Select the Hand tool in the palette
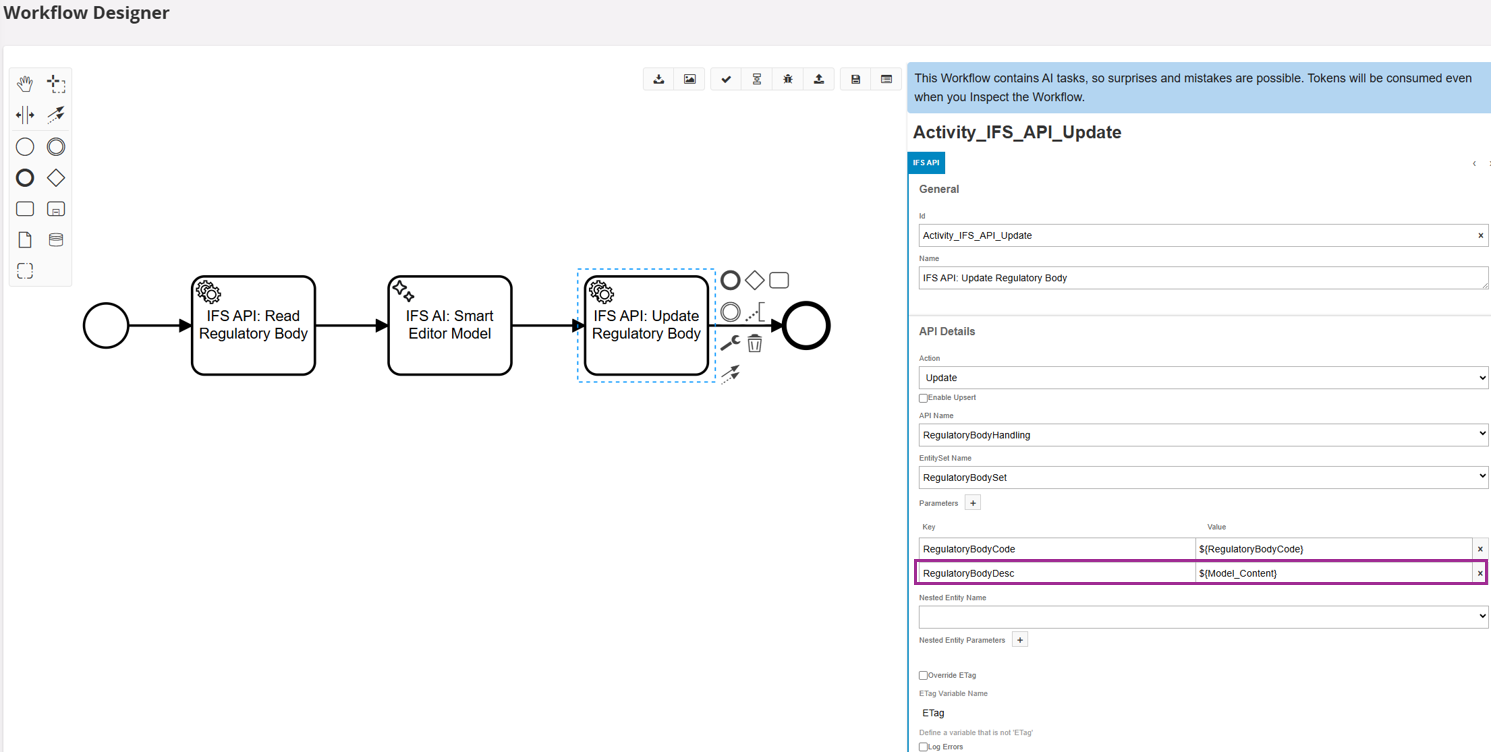 [x=24, y=83]
